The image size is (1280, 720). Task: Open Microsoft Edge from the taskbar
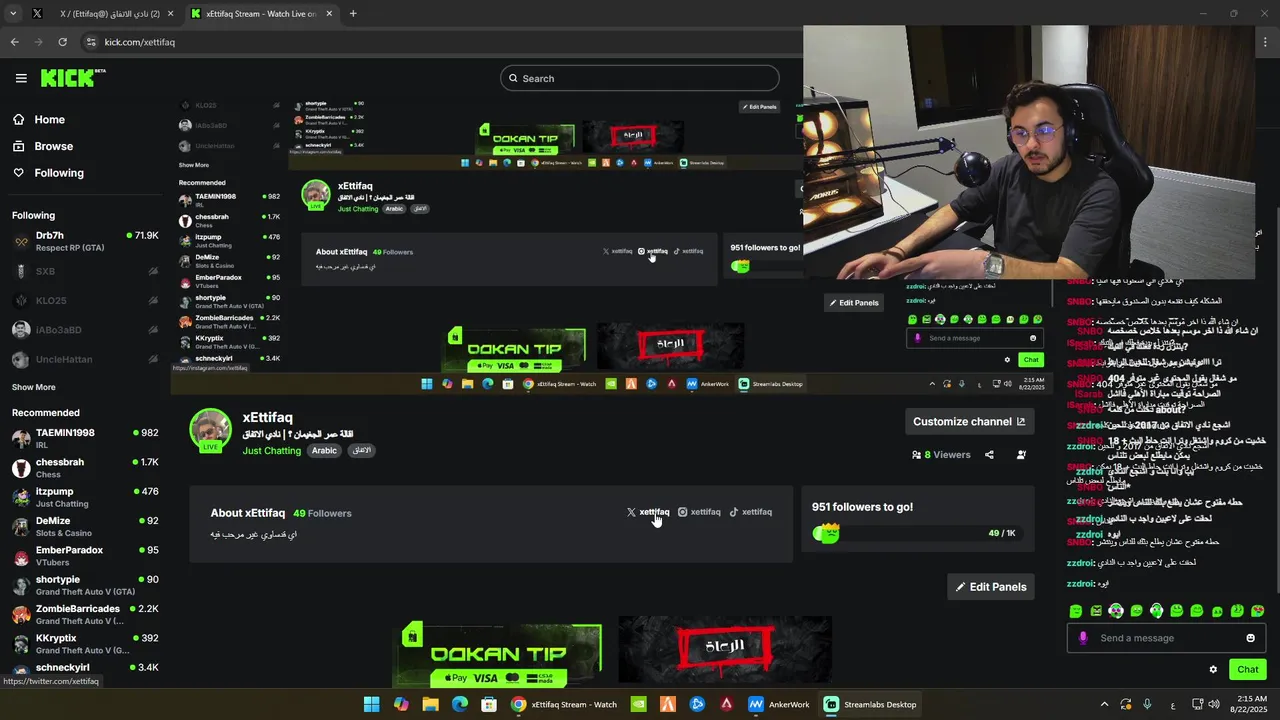point(460,705)
